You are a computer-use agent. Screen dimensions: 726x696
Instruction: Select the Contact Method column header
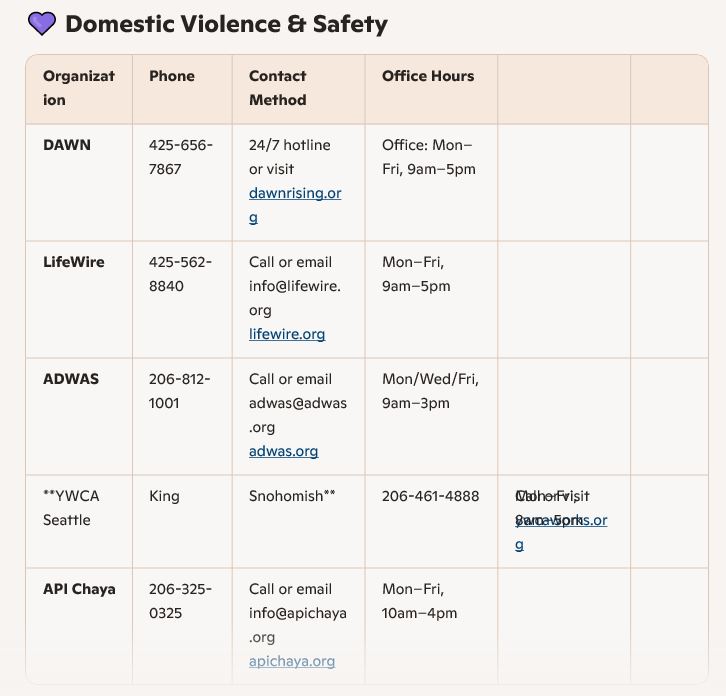[278, 88]
